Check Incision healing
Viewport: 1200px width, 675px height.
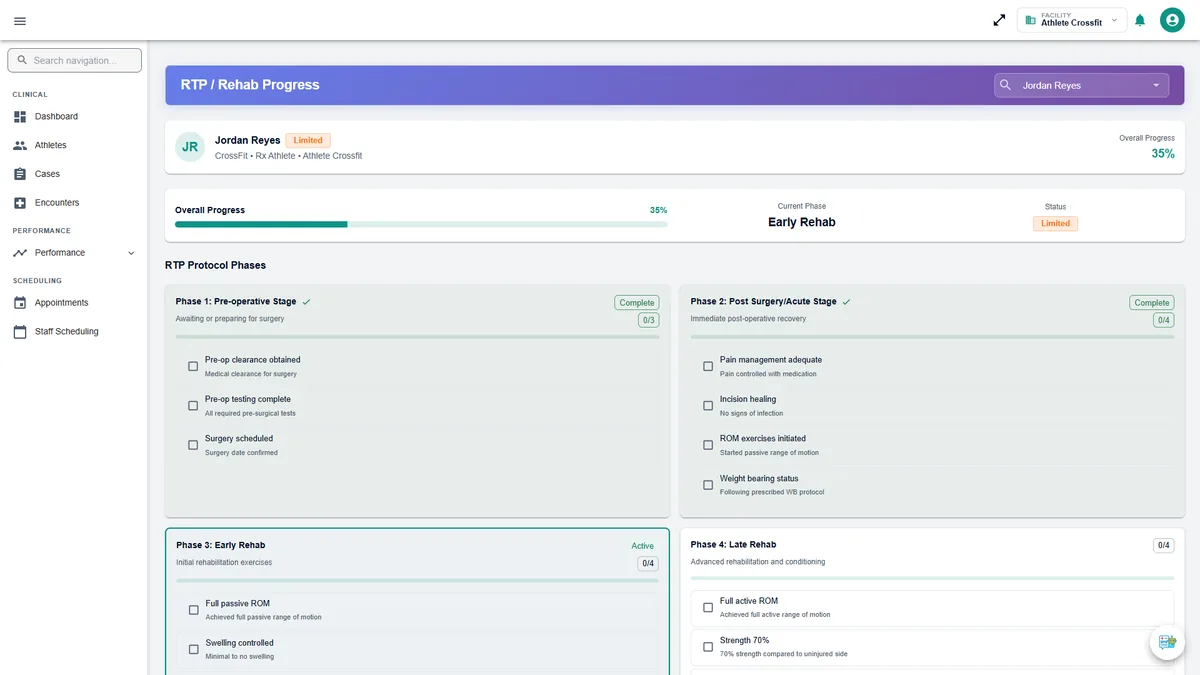[x=708, y=406]
